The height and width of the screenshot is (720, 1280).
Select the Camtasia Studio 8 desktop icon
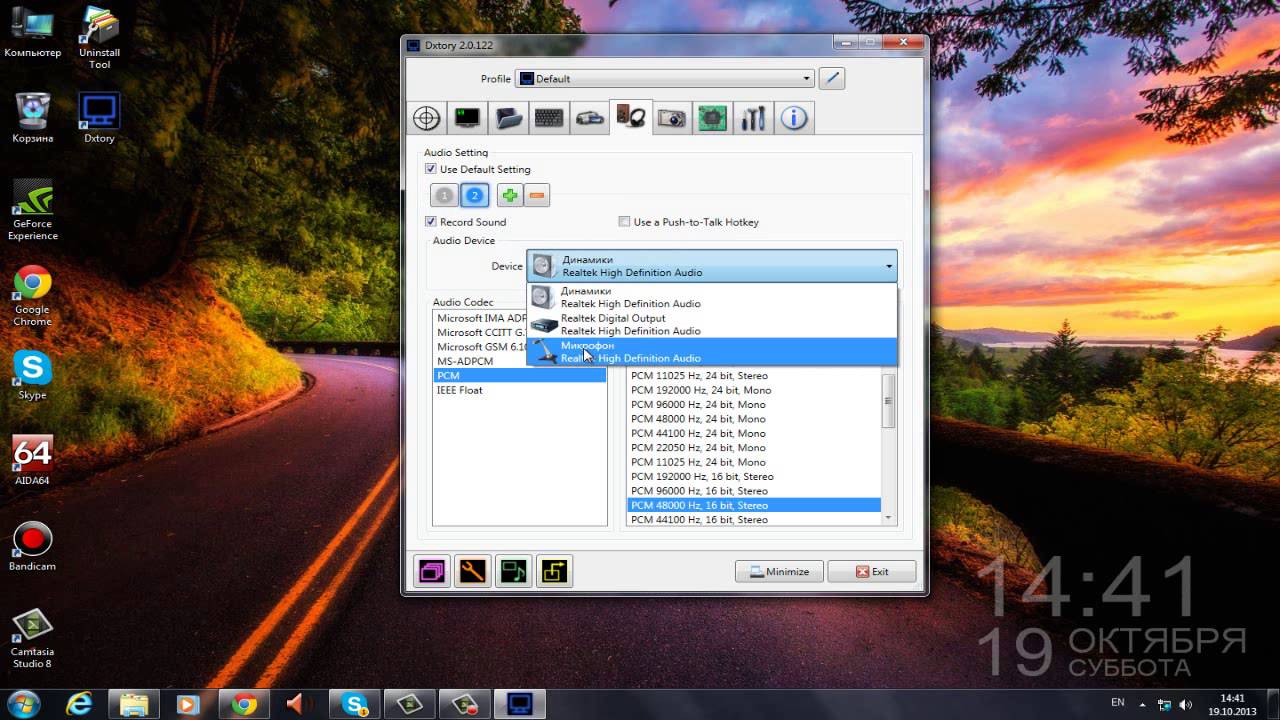click(x=33, y=639)
